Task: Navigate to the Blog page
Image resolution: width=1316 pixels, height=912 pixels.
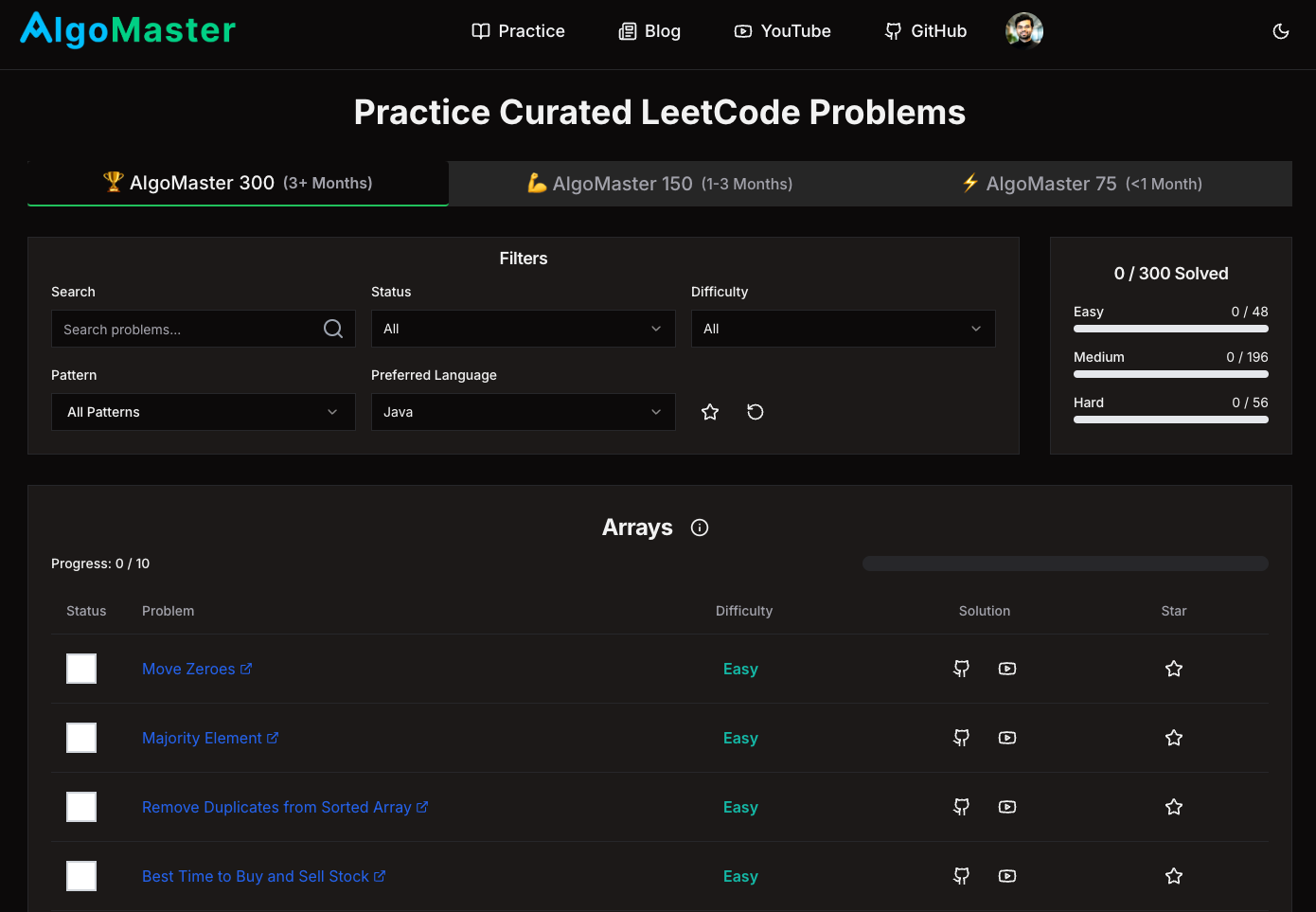Action: pos(649,30)
